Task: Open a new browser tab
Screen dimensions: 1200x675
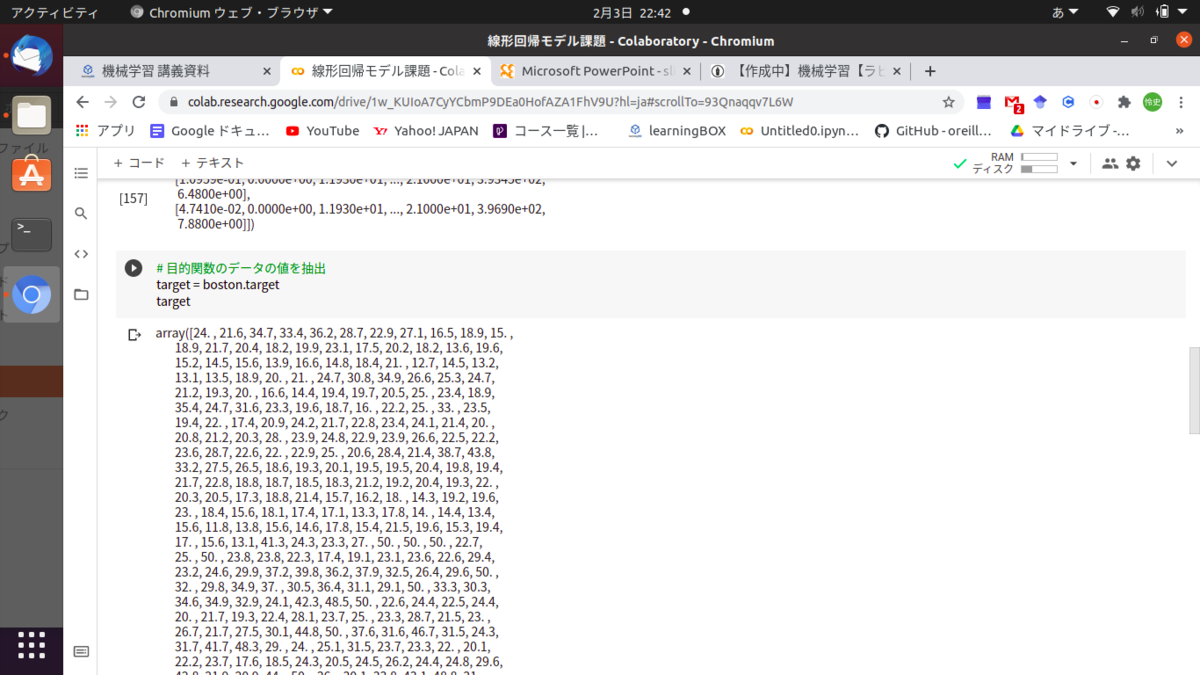Action: click(930, 71)
